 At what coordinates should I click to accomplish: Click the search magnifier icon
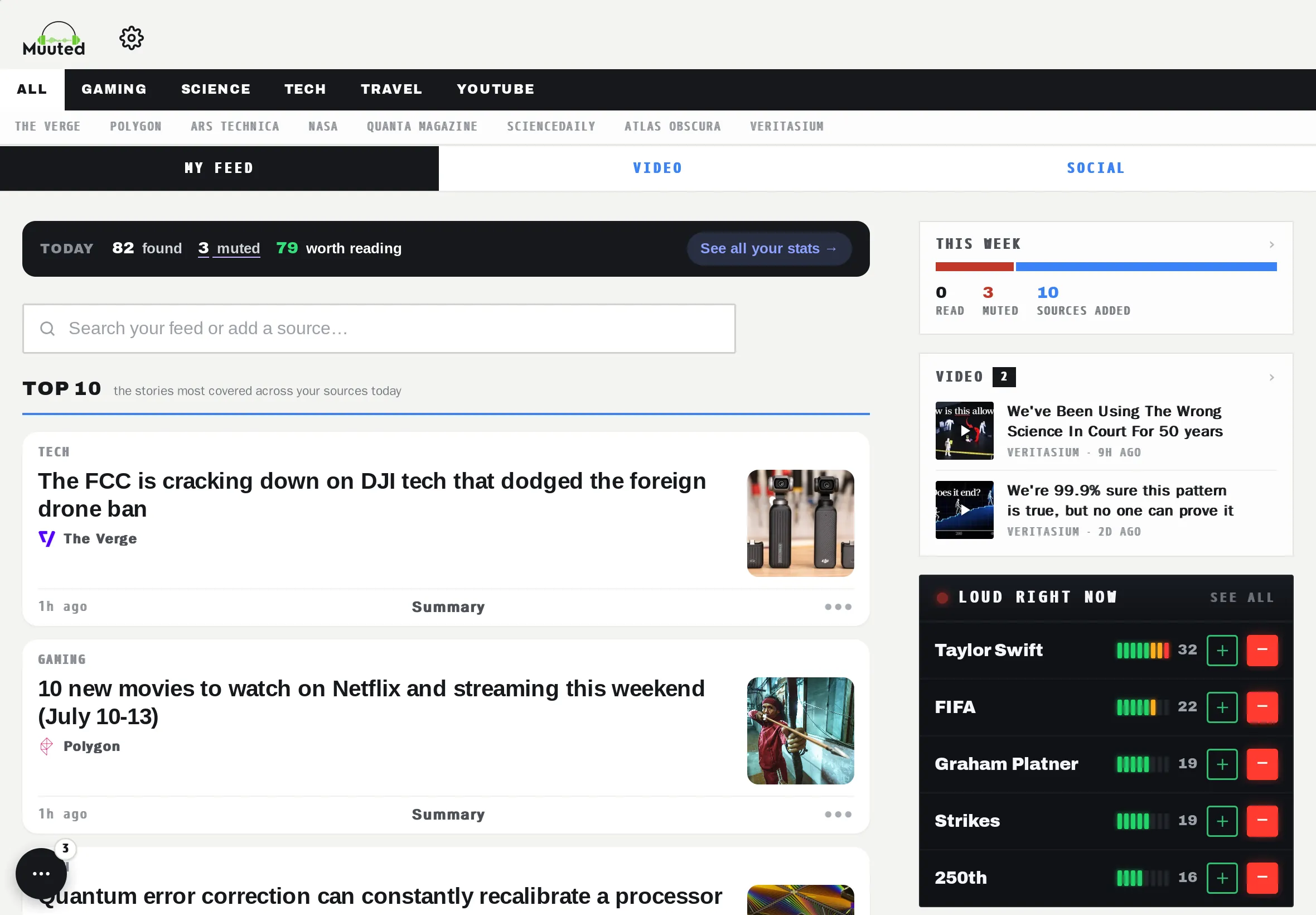click(x=47, y=329)
